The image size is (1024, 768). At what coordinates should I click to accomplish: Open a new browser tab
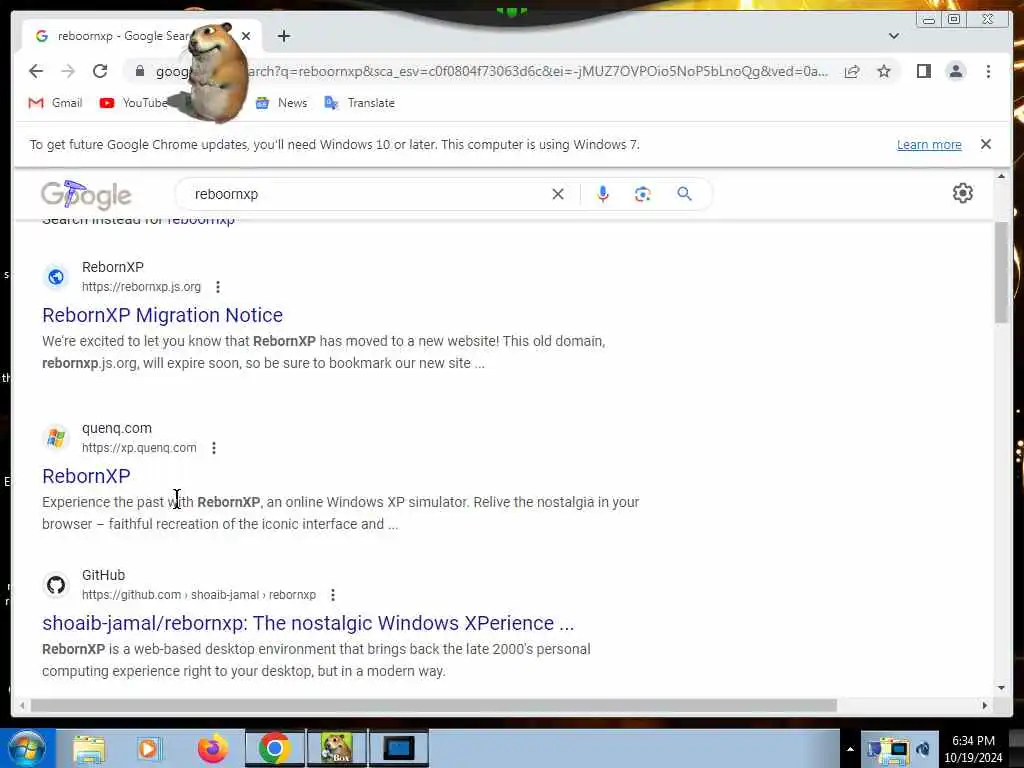pyautogui.click(x=283, y=36)
